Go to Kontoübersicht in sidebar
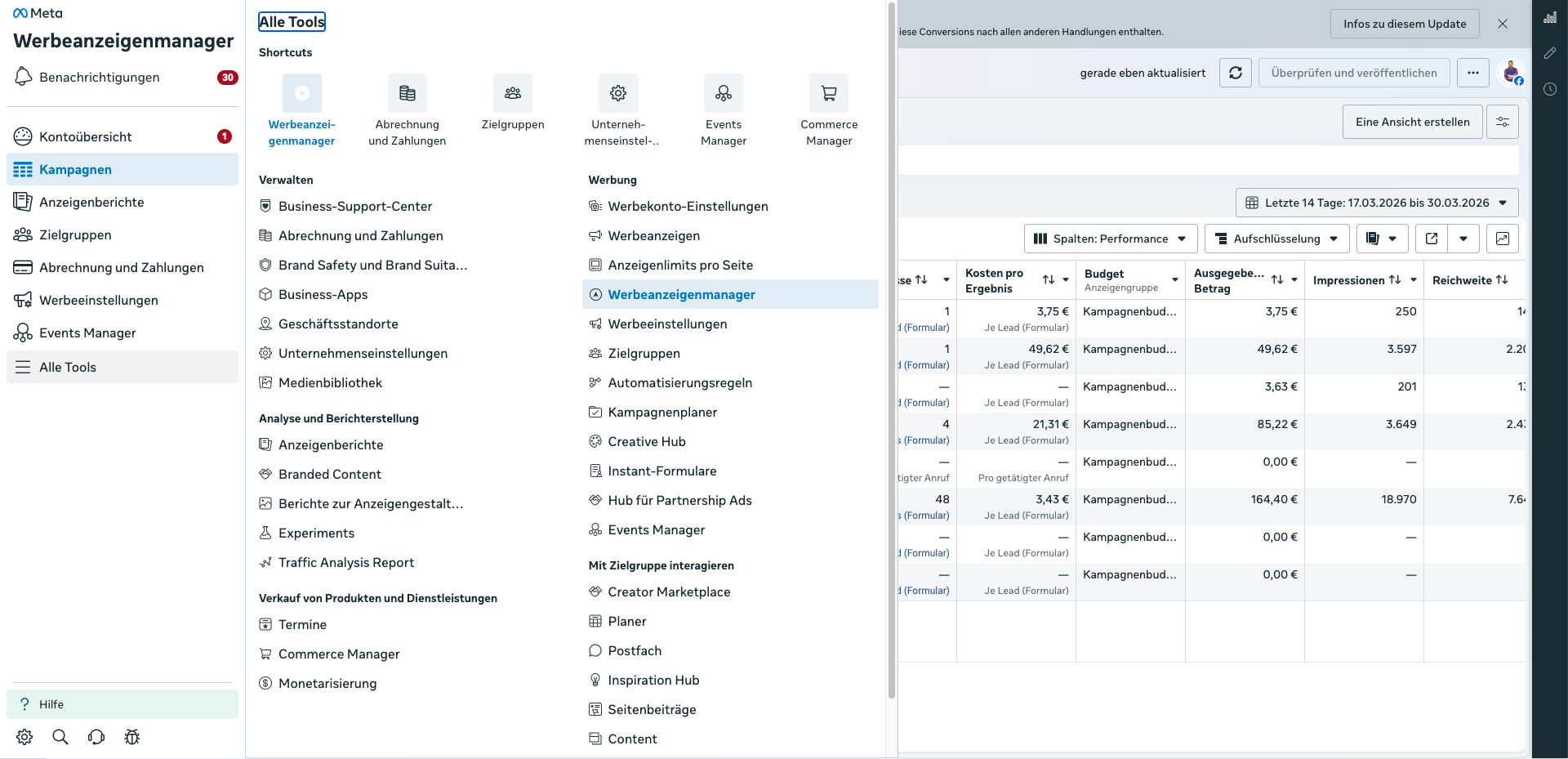 pos(122,136)
